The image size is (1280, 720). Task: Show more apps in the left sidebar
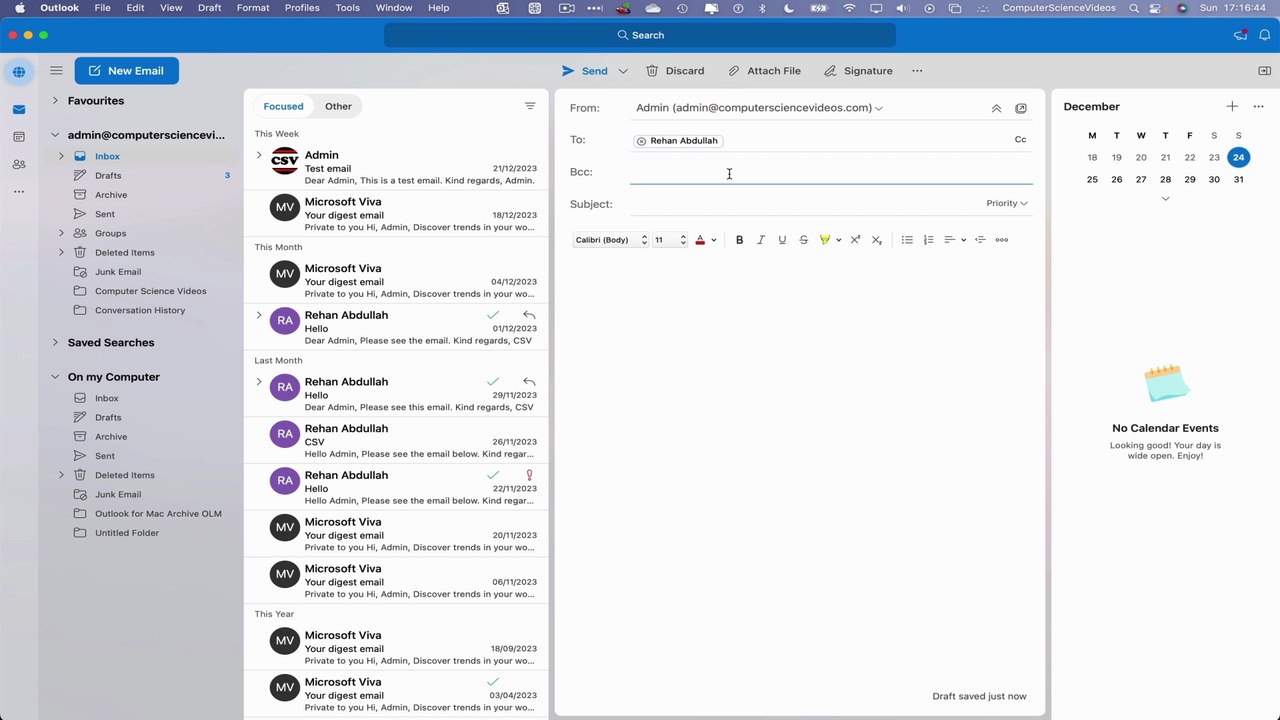(x=19, y=191)
